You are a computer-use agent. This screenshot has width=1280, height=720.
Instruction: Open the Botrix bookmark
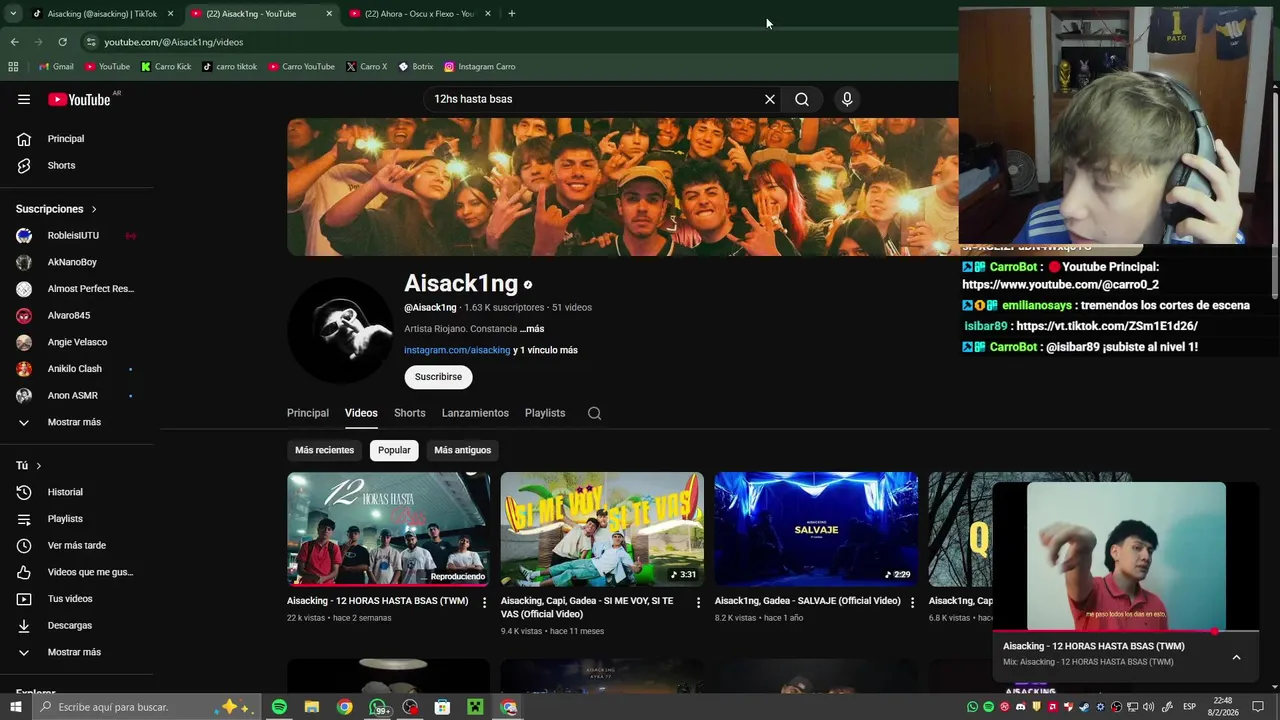(x=416, y=67)
